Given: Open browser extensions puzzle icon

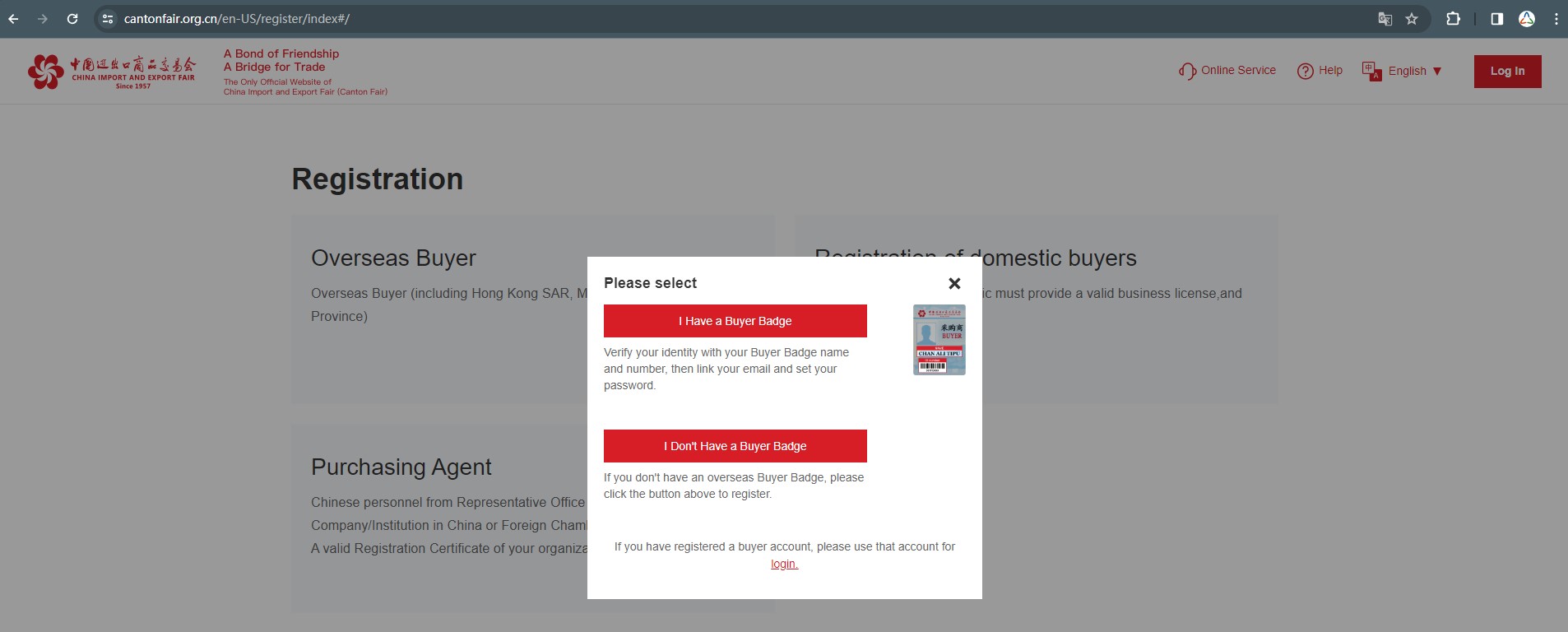Looking at the screenshot, I should (1453, 19).
